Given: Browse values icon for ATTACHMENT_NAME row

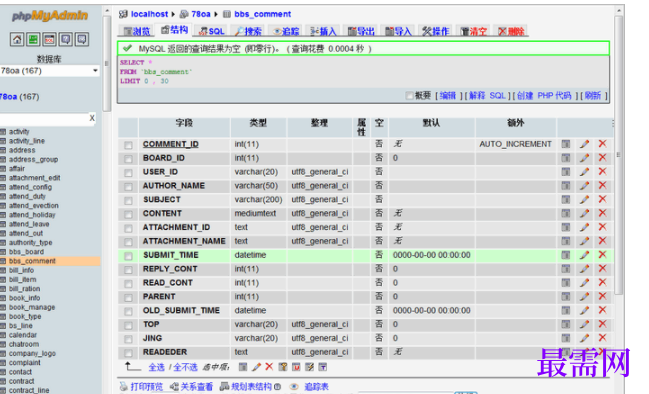Looking at the screenshot, I should (x=565, y=241).
